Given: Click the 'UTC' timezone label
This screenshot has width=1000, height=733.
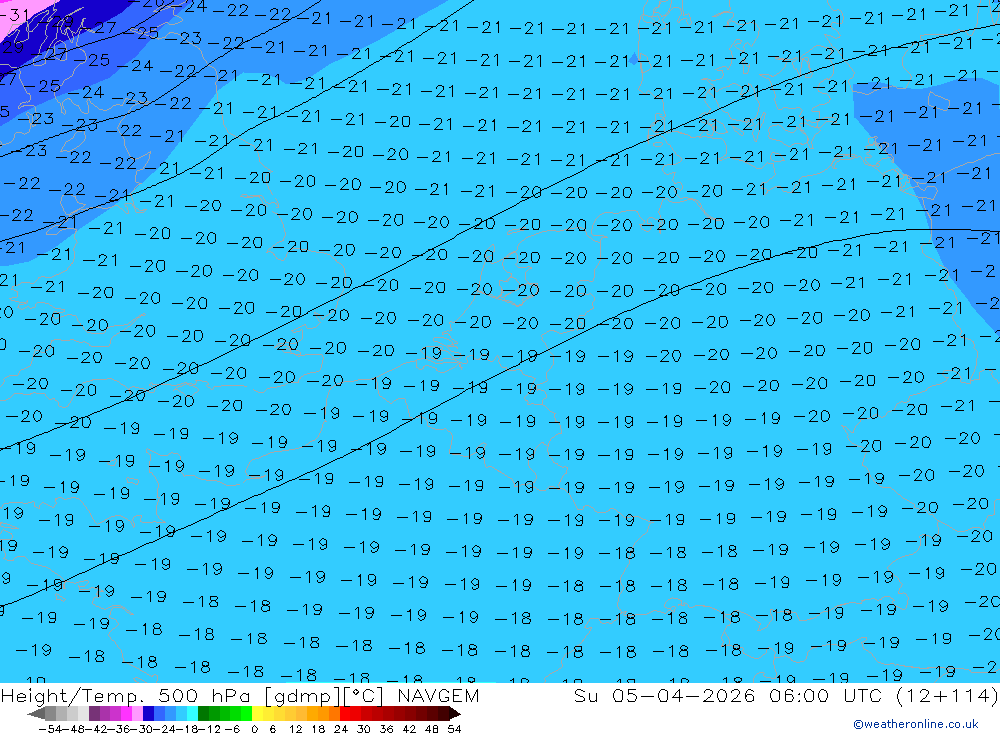Looking at the screenshot, I should pos(862,696).
